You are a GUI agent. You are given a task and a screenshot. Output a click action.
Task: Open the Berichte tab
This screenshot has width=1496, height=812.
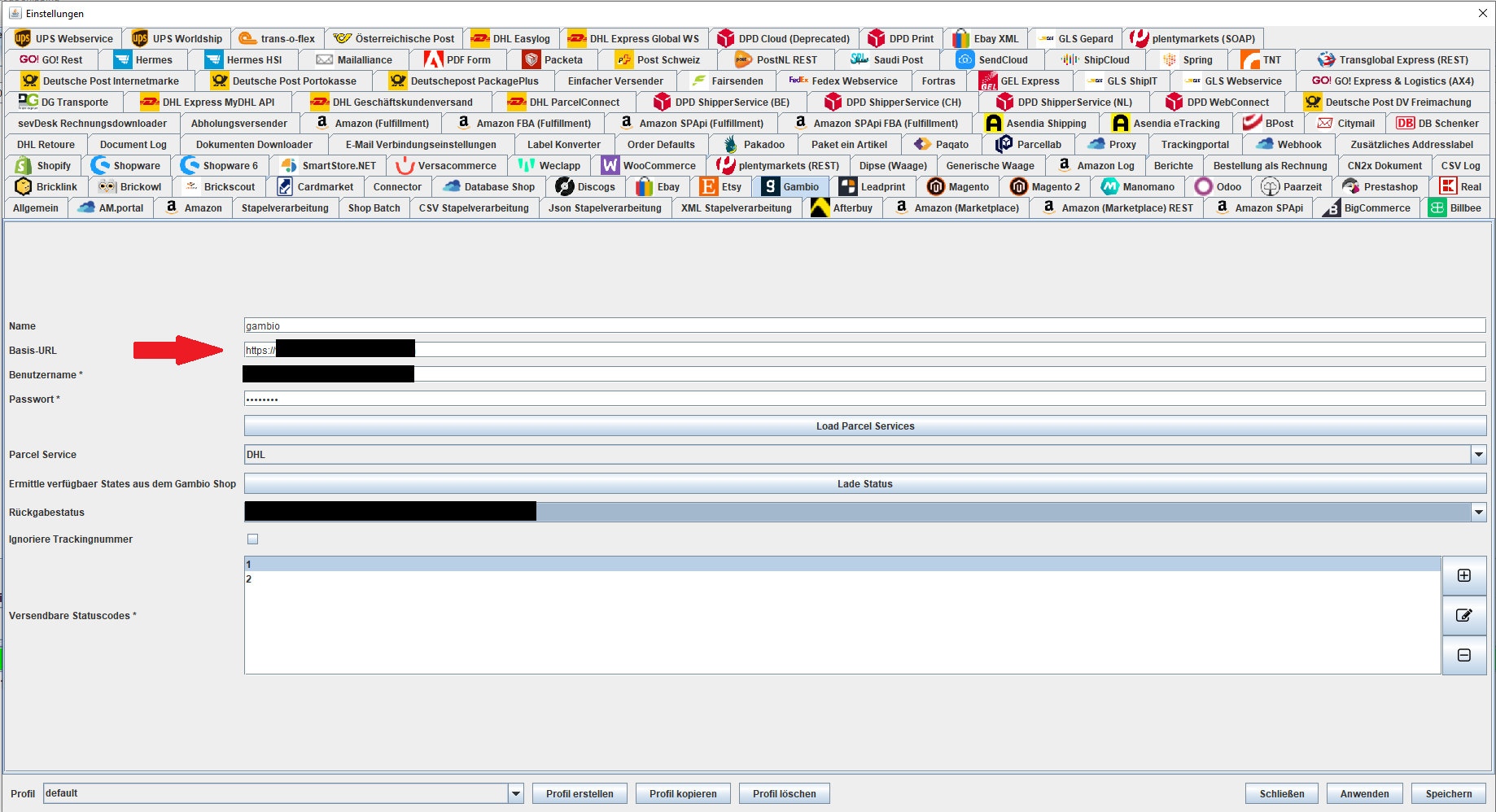click(x=1173, y=165)
